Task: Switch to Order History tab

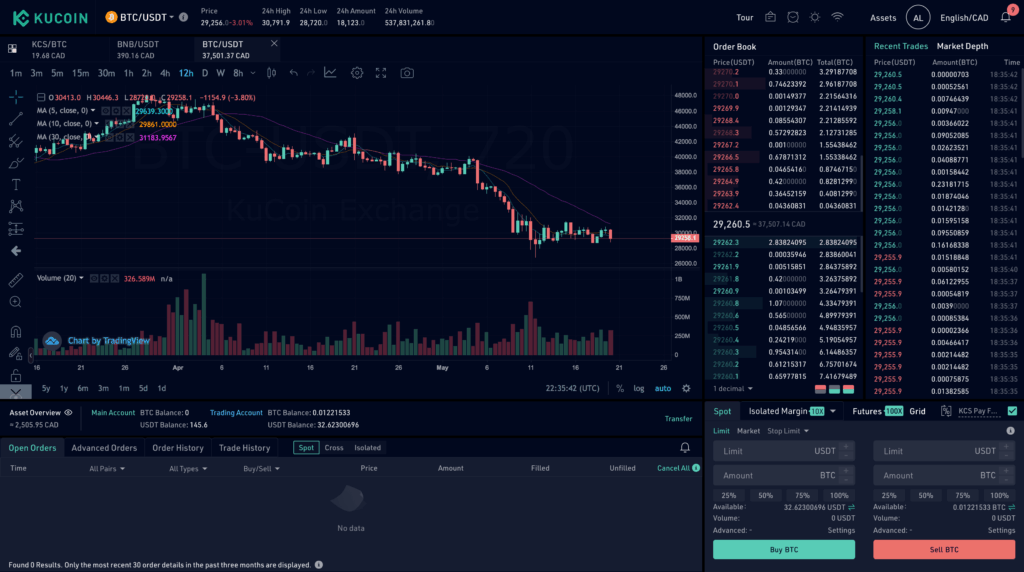Action: [178, 448]
